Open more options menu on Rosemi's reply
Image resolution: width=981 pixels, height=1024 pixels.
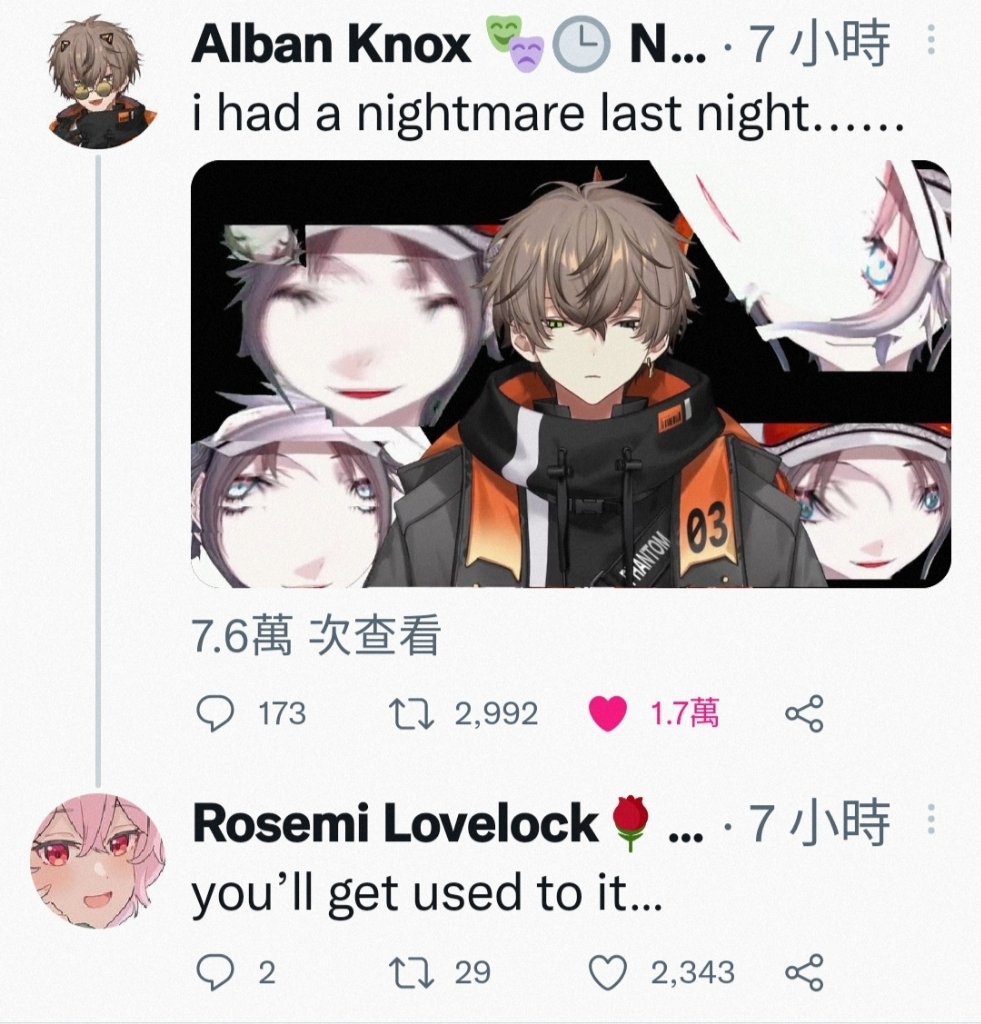(931, 820)
